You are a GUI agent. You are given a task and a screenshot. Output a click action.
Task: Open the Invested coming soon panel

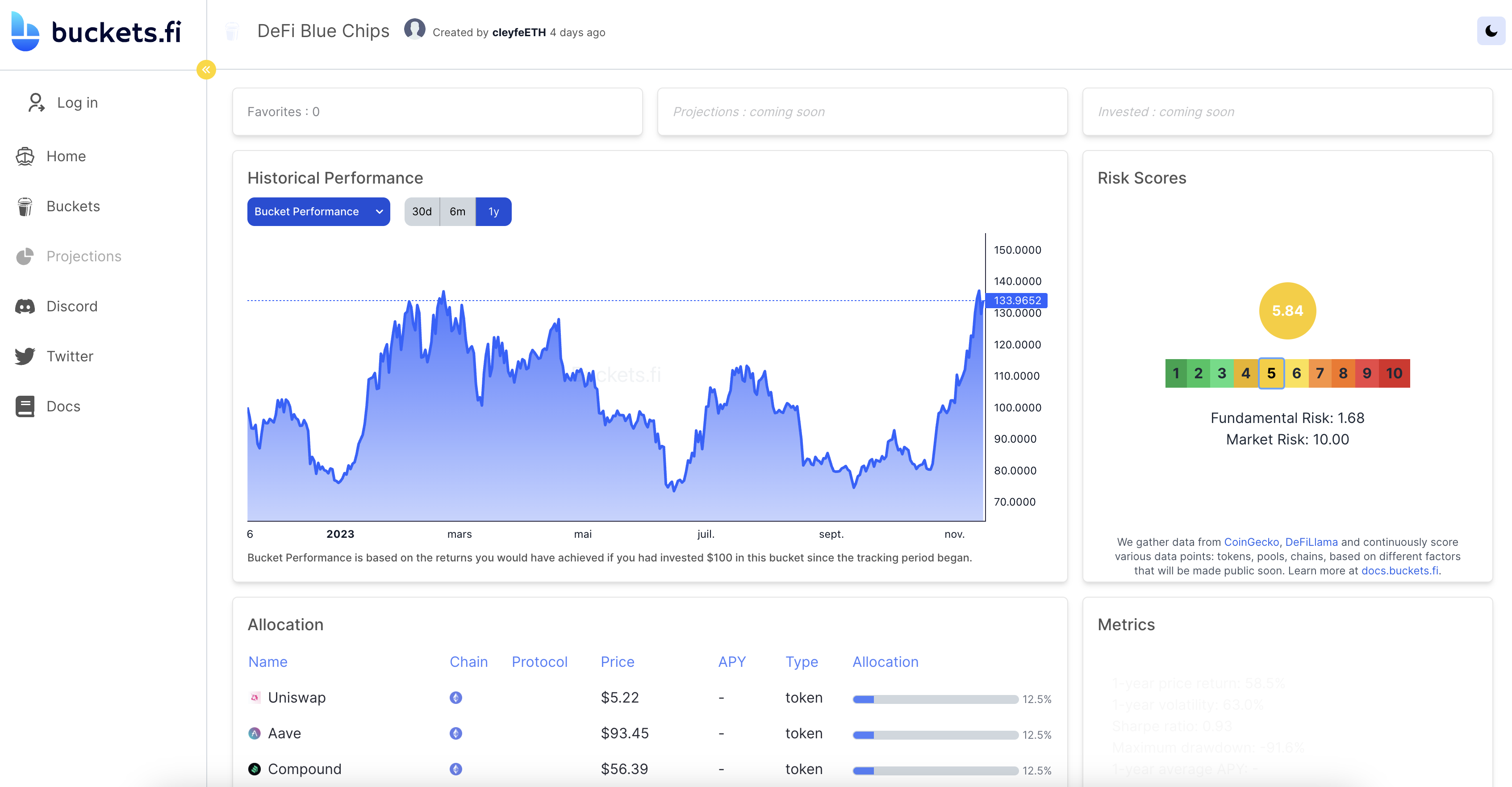point(1287,112)
